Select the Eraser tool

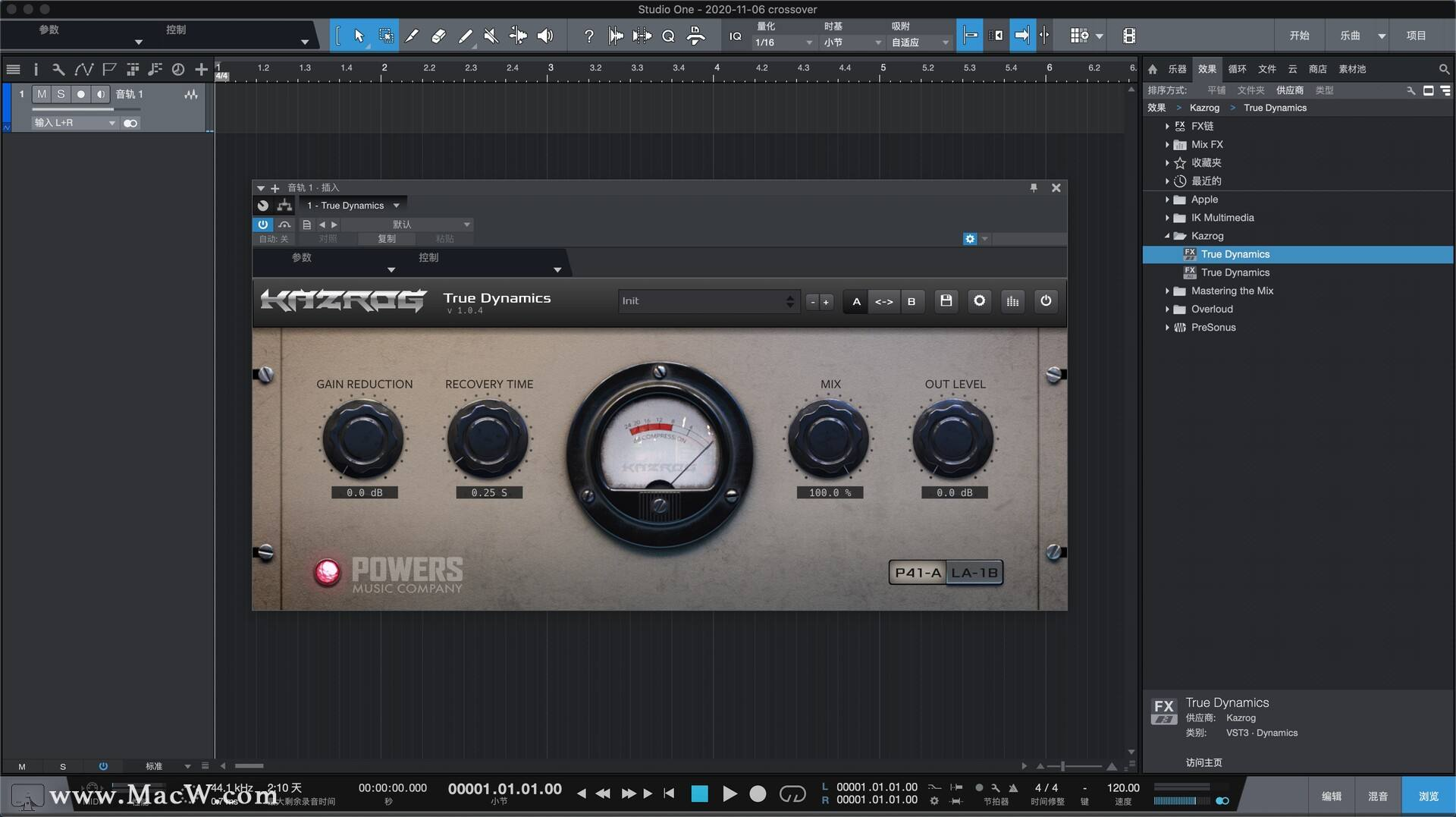click(438, 36)
